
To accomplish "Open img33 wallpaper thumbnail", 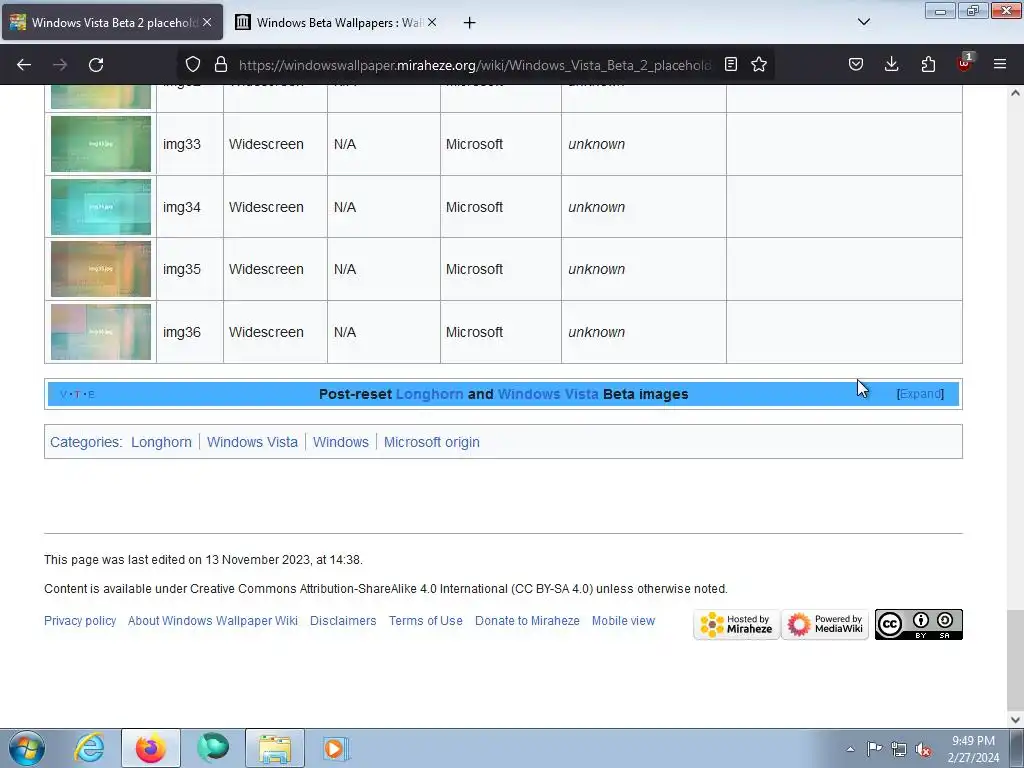I will [x=101, y=144].
